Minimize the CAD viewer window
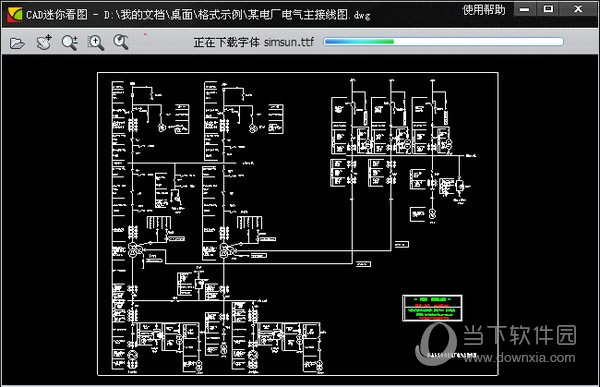The height and width of the screenshot is (387, 600). coord(524,9)
